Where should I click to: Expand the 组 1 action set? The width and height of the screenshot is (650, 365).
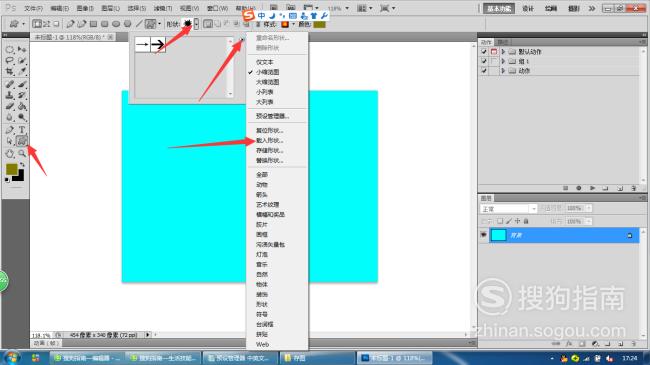[x=503, y=61]
